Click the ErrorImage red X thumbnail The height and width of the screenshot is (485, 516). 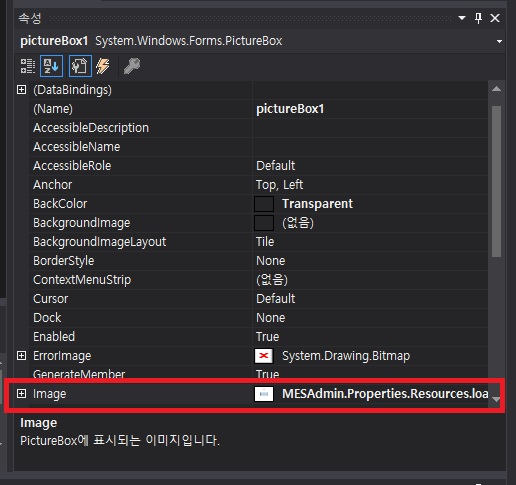click(x=264, y=356)
